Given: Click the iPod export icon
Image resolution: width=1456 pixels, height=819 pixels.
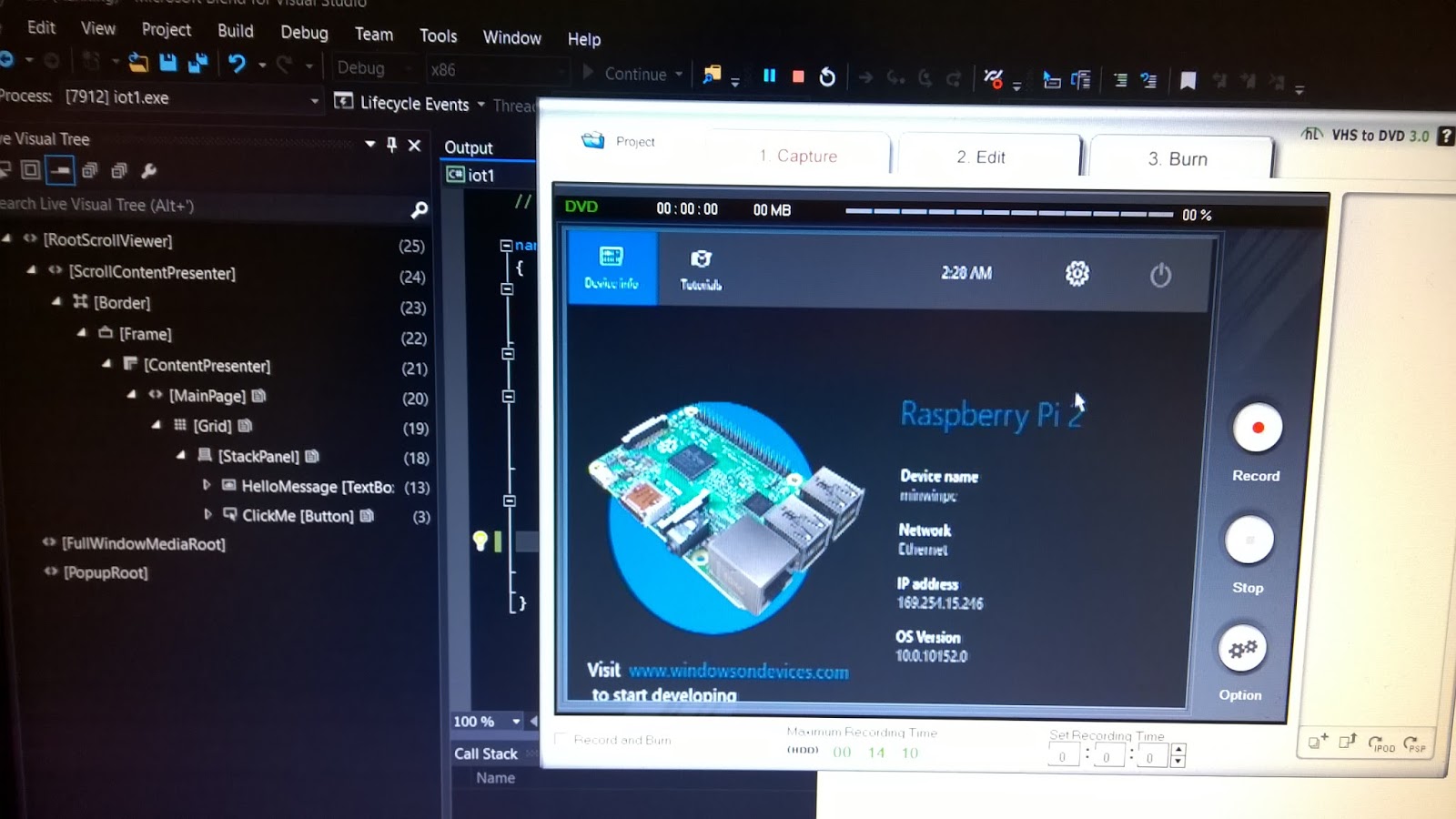Looking at the screenshot, I should click(1381, 743).
